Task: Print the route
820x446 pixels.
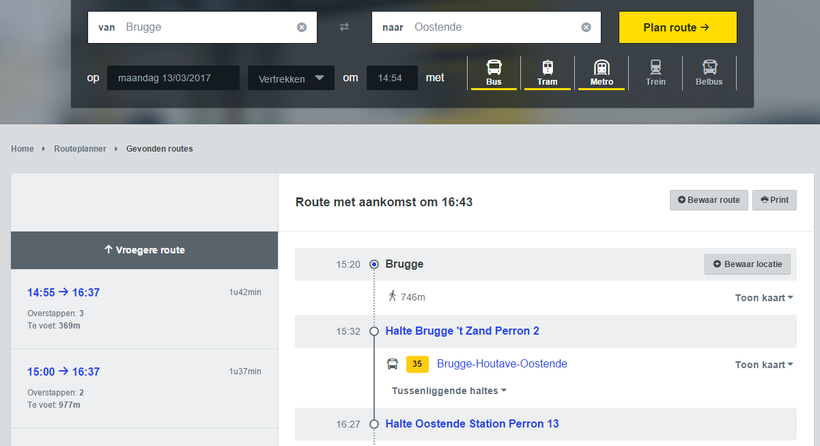Action: coord(774,200)
